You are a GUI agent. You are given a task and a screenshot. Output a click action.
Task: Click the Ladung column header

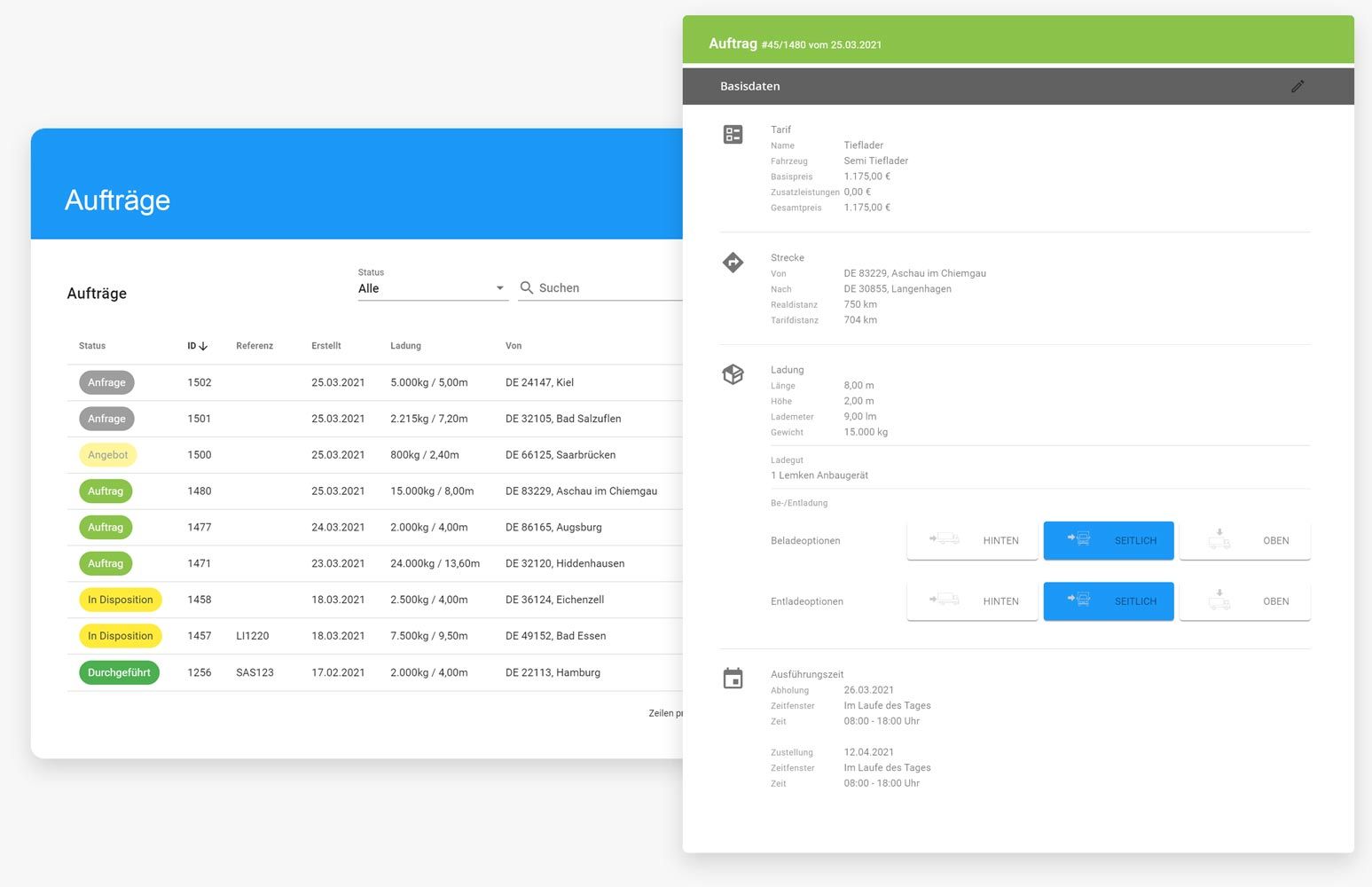click(405, 346)
